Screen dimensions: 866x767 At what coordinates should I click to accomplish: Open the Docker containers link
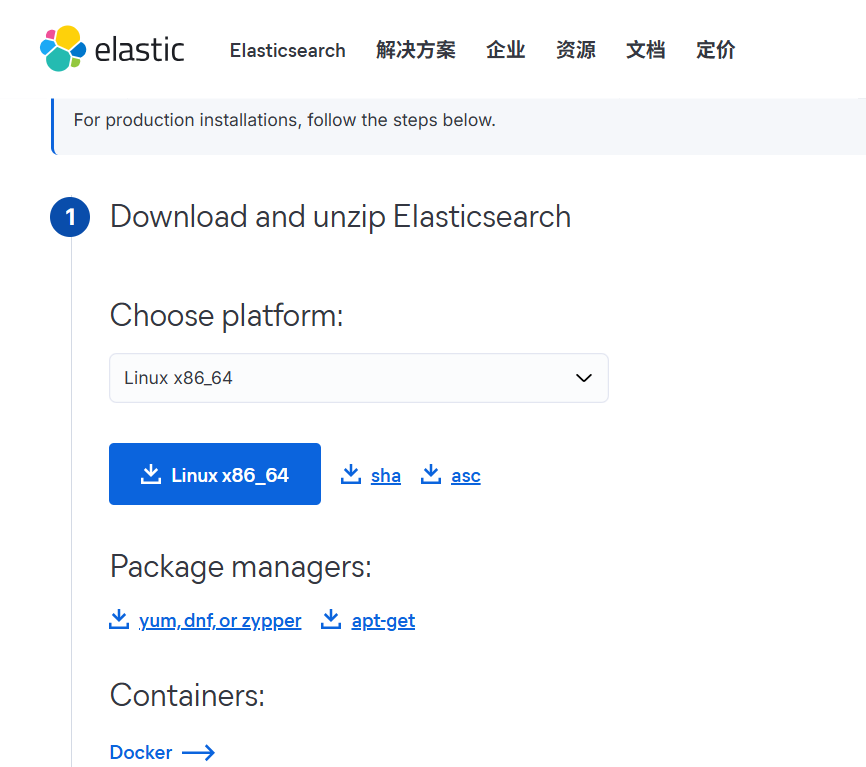point(141,752)
